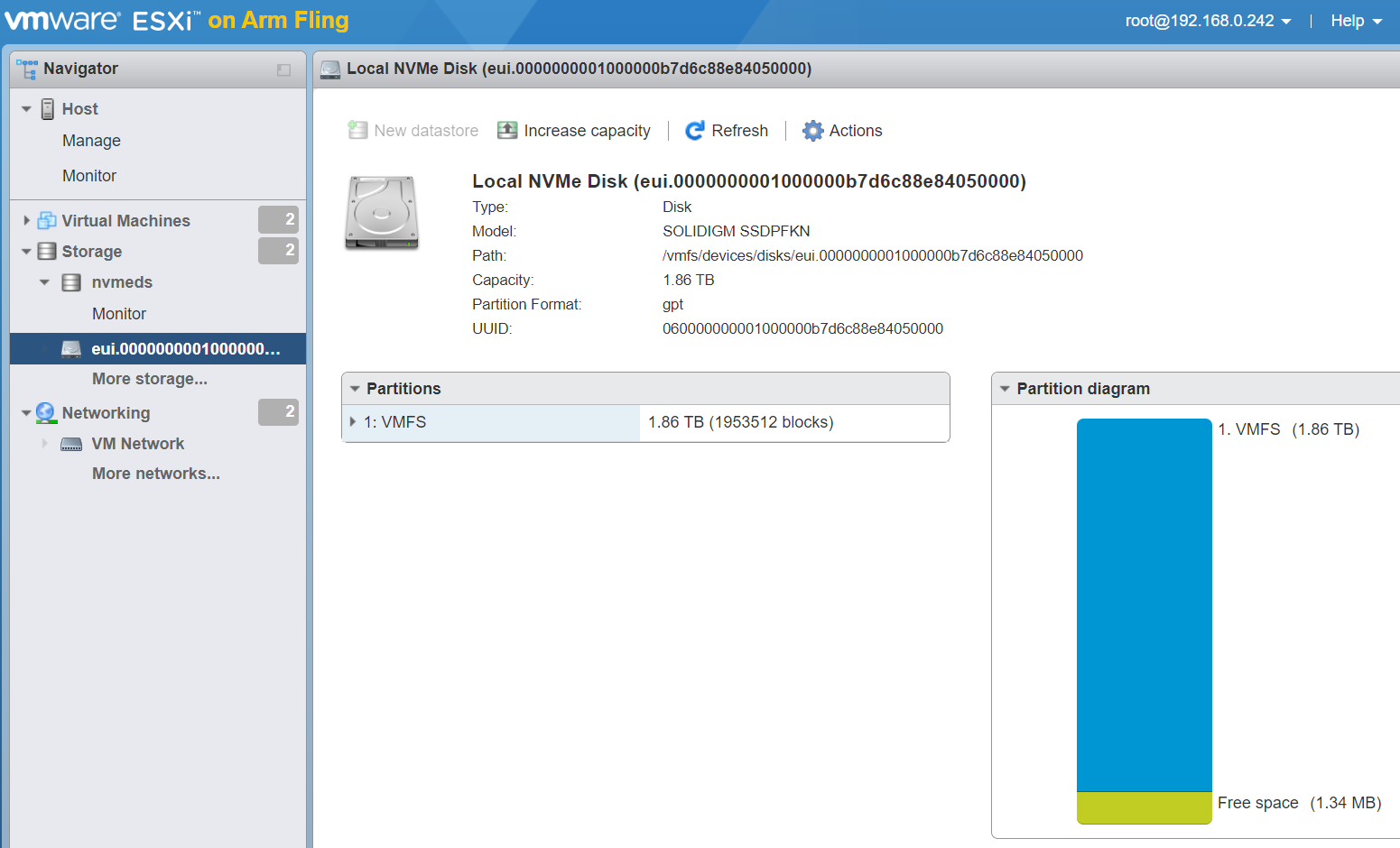Click the VMware ESXi logo
This screenshot has height=848, width=1400.
[x=101, y=20]
